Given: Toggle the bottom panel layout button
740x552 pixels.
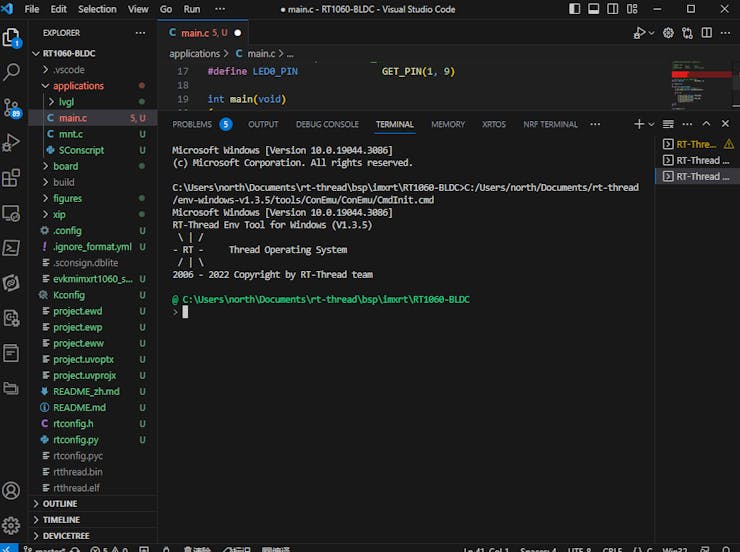Looking at the screenshot, I should coord(594,9).
